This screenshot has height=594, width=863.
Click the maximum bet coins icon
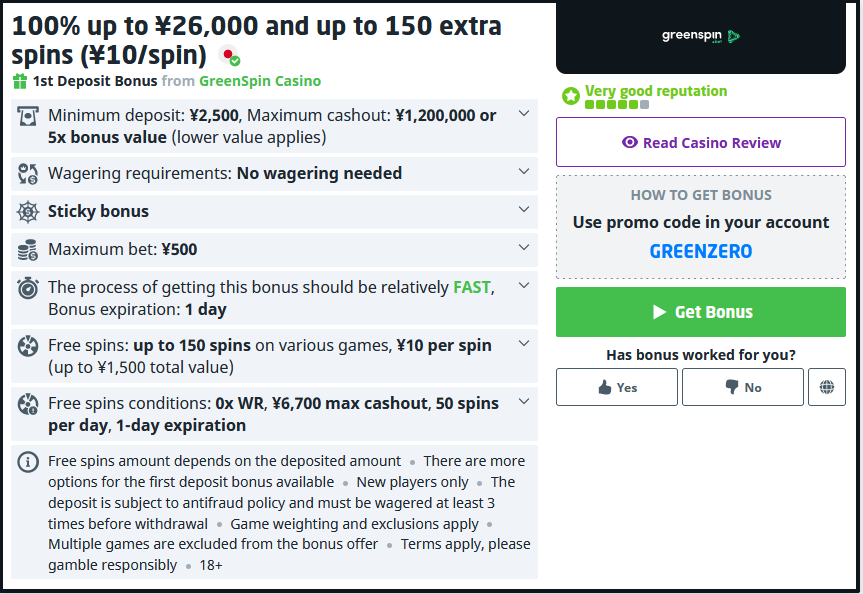[x=28, y=250]
